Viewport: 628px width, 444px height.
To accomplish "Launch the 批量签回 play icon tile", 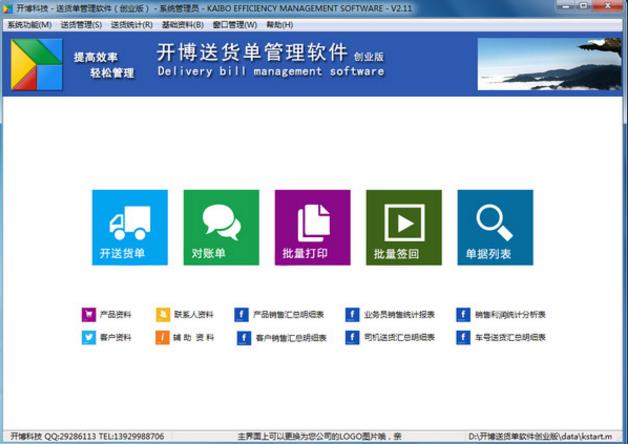I will (x=403, y=227).
